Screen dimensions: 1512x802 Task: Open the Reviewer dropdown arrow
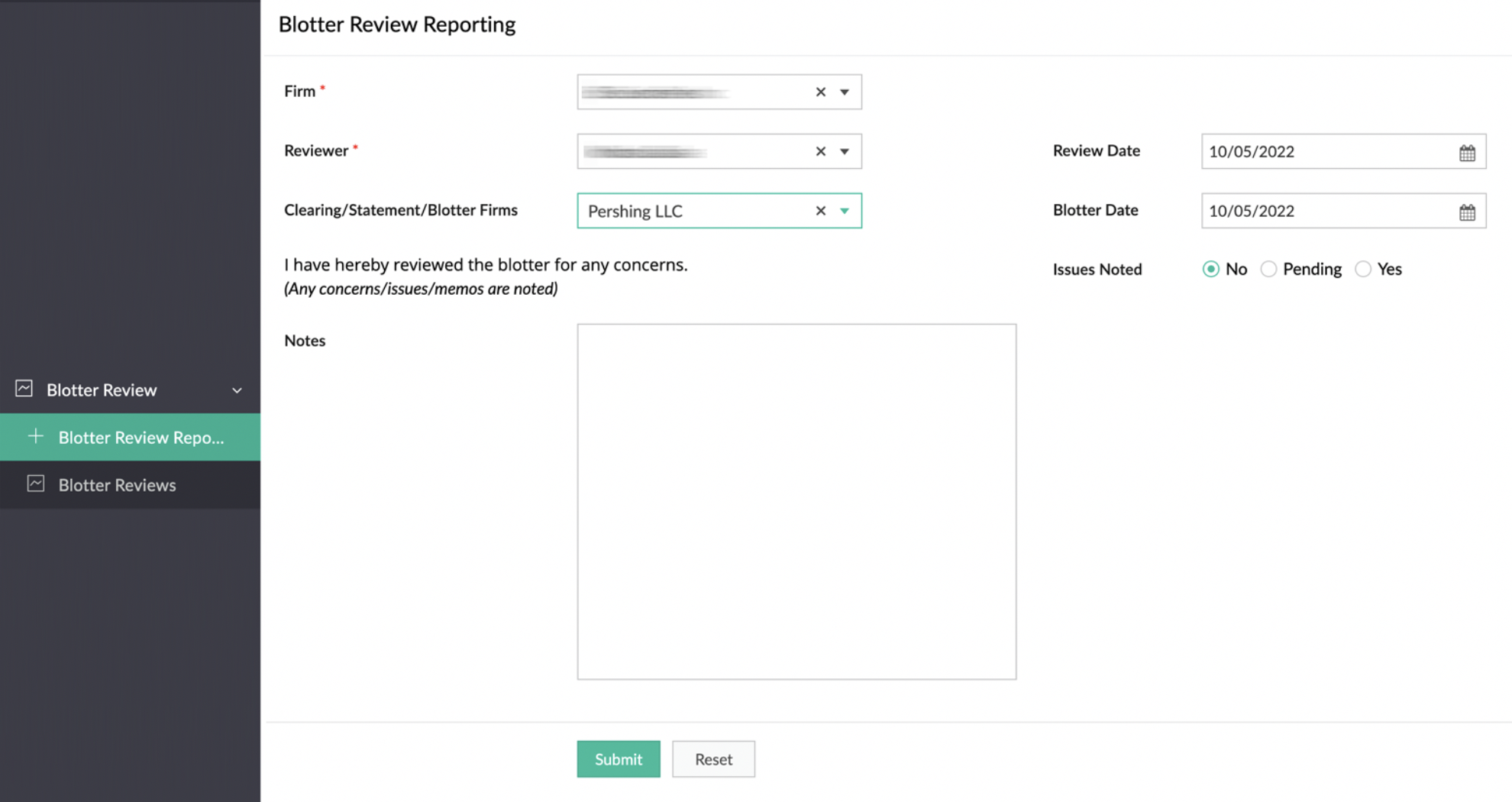click(x=845, y=151)
